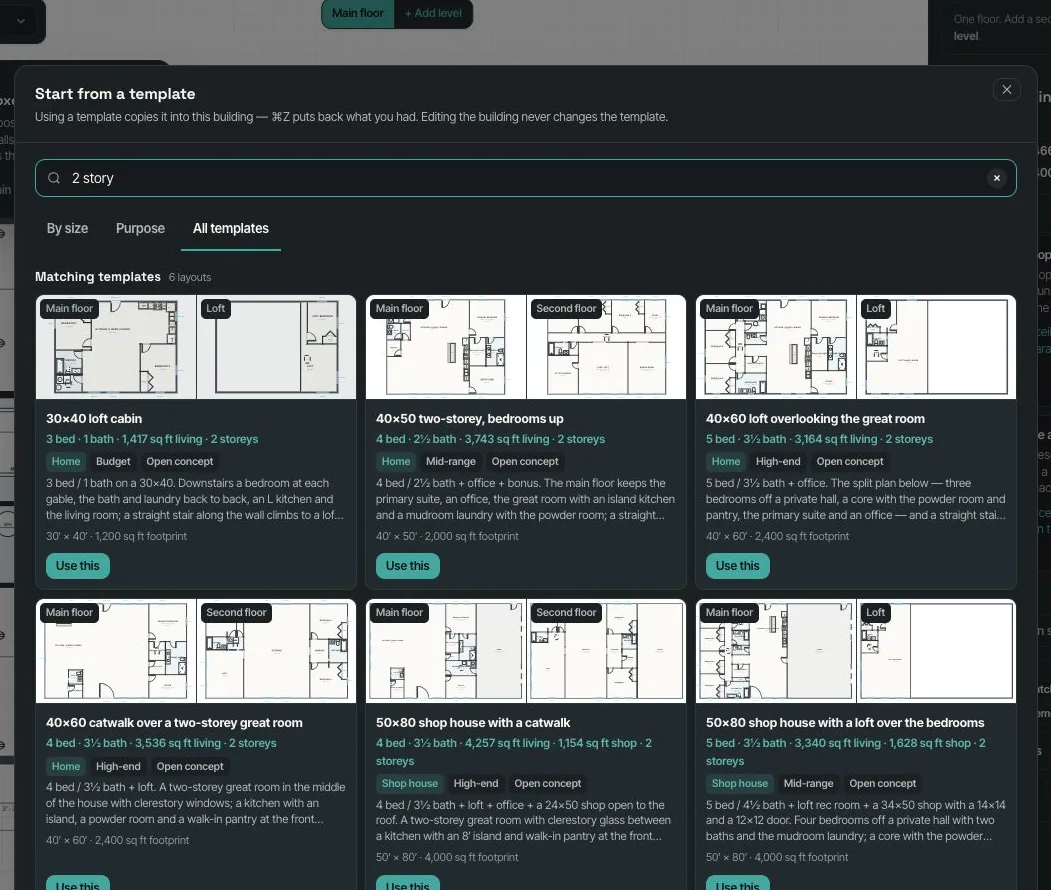The height and width of the screenshot is (890, 1051).
Task: Open the dropdown chevron at top left
Action: [21, 21]
